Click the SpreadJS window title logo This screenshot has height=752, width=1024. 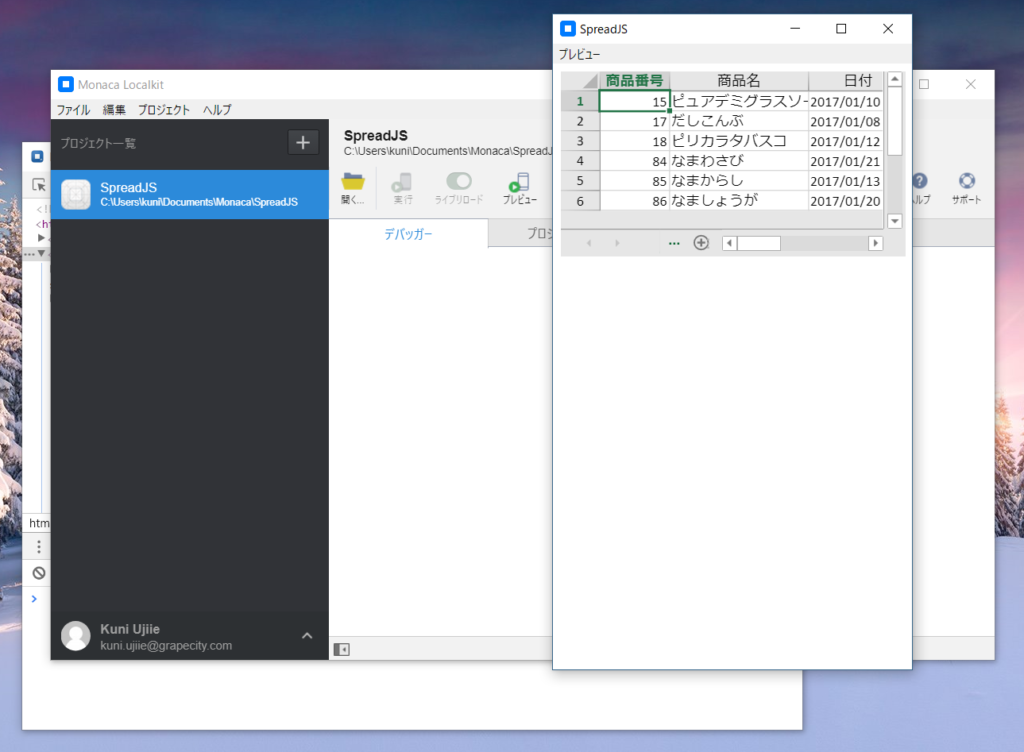point(568,29)
